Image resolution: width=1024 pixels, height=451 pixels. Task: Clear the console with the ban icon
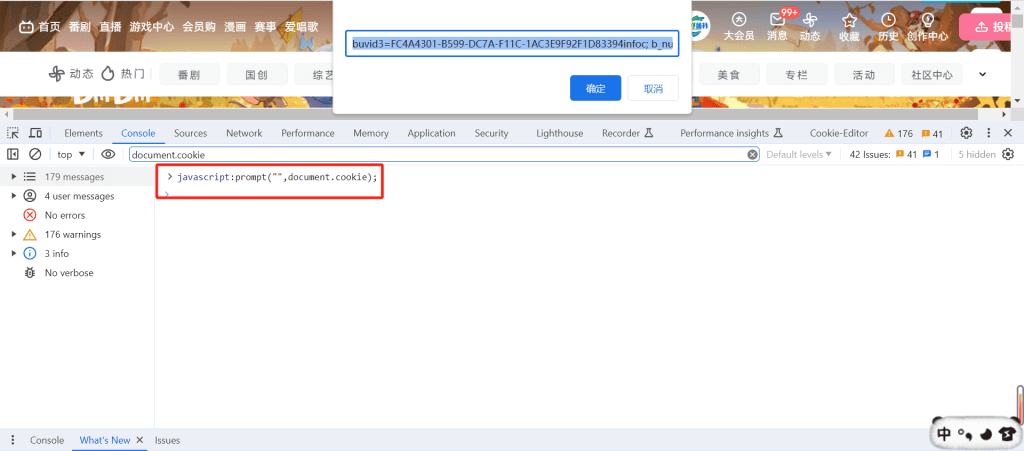(x=35, y=154)
